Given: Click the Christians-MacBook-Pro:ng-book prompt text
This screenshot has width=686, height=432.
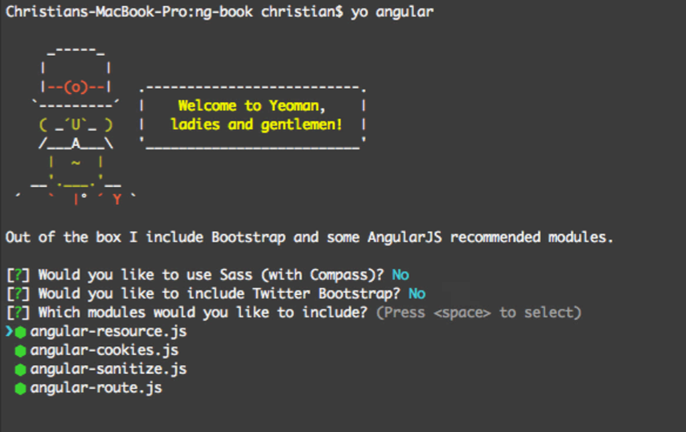Looking at the screenshot, I should [x=129, y=12].
